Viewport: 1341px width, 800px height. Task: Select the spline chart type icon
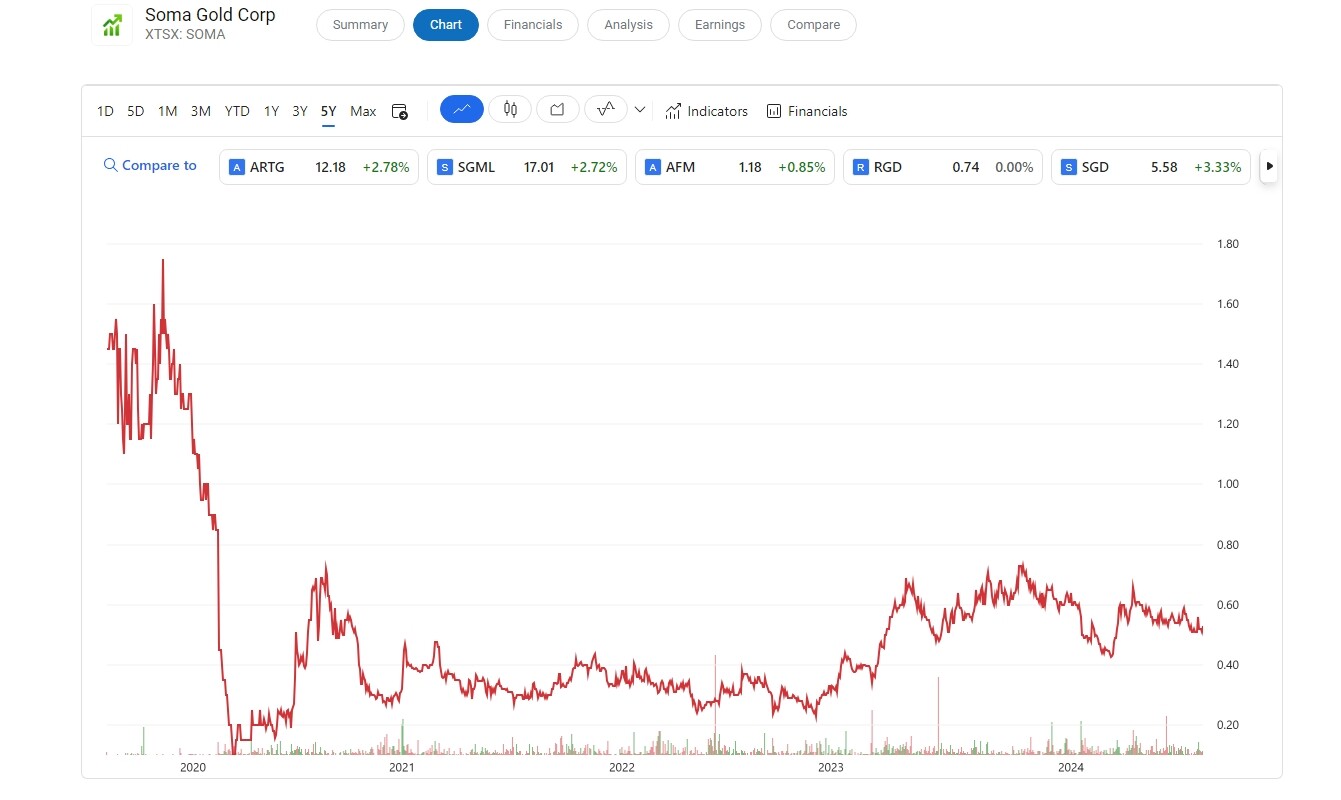tap(606, 110)
